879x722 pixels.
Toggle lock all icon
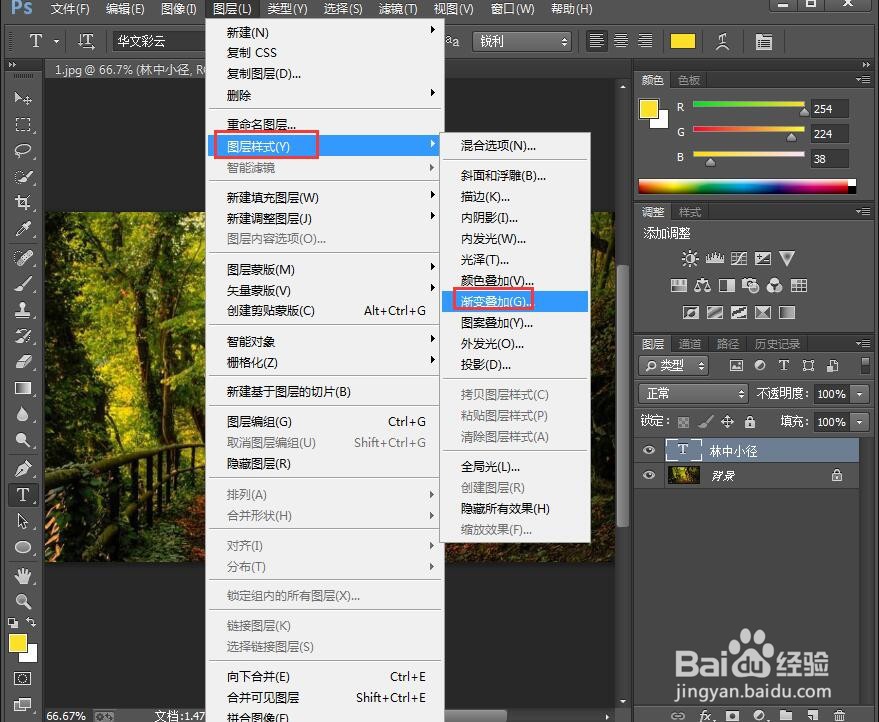click(x=750, y=422)
